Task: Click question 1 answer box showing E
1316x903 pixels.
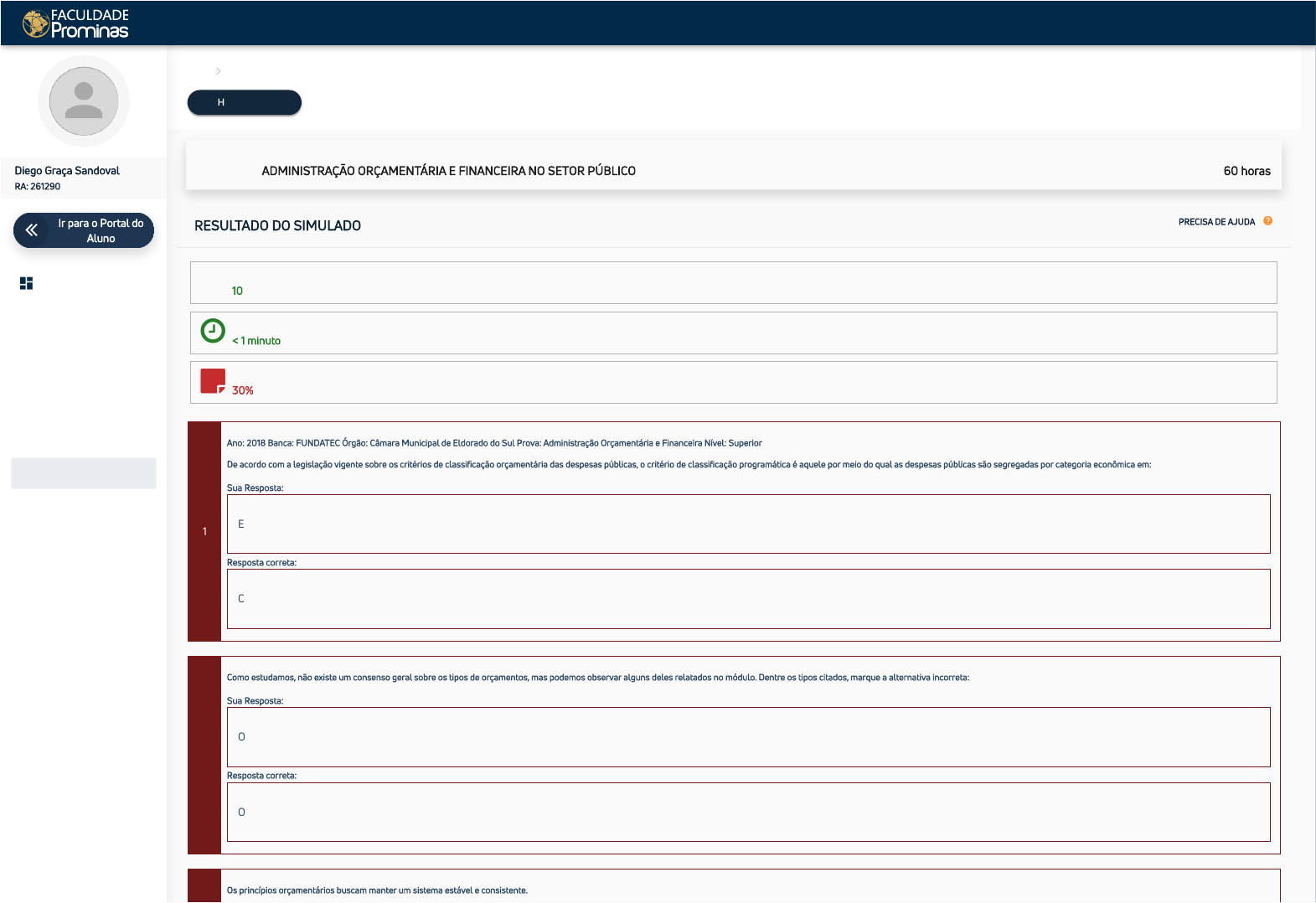Action: (748, 524)
